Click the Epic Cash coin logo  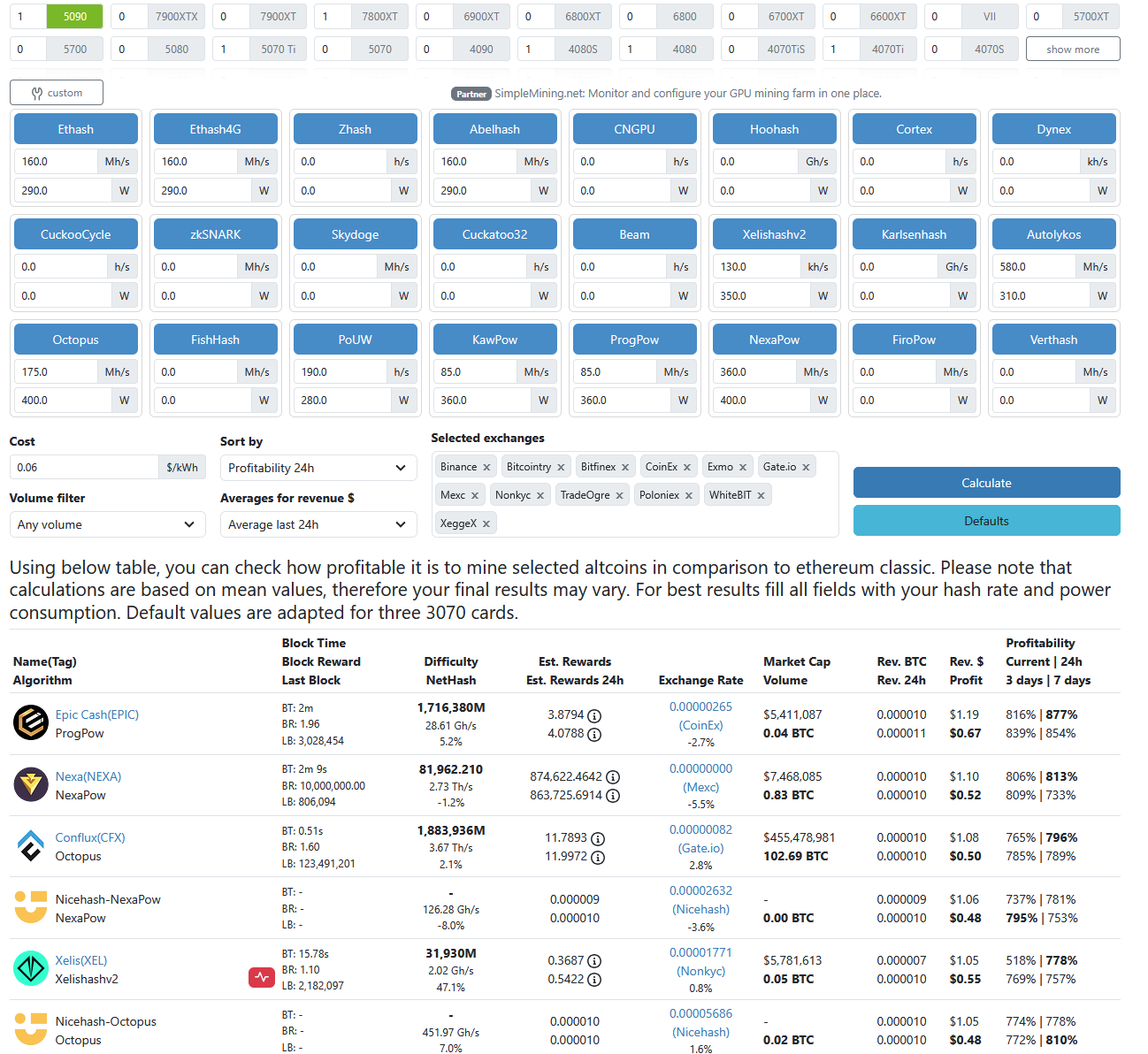pos(31,722)
